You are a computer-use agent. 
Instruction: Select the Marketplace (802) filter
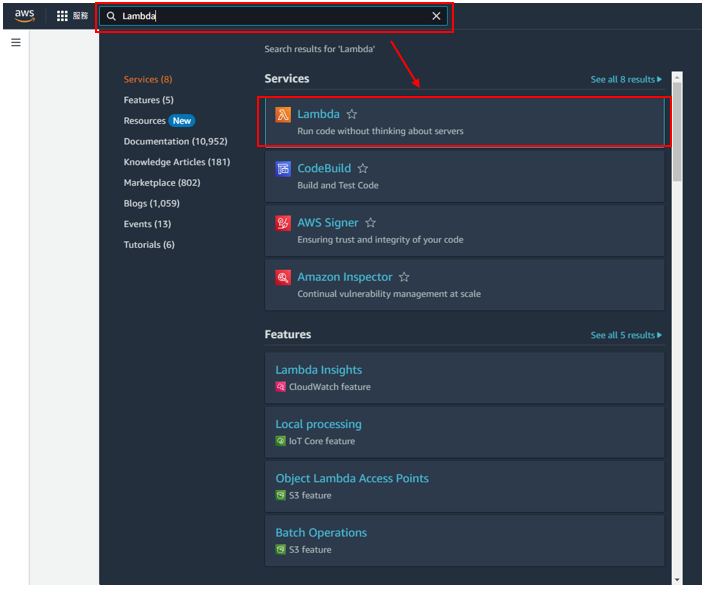pyautogui.click(x=162, y=183)
